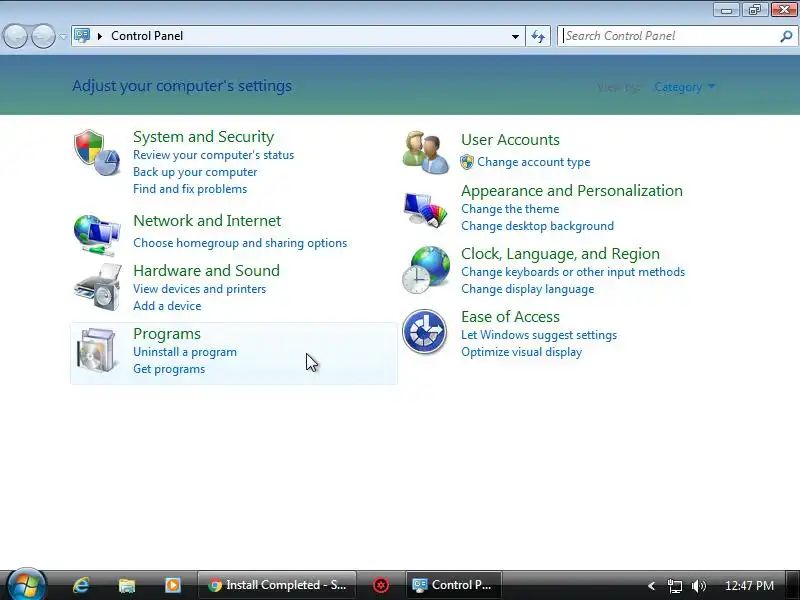Screen dimensions: 800x600
Task: Click View devices and printers
Action: pyautogui.click(x=199, y=289)
